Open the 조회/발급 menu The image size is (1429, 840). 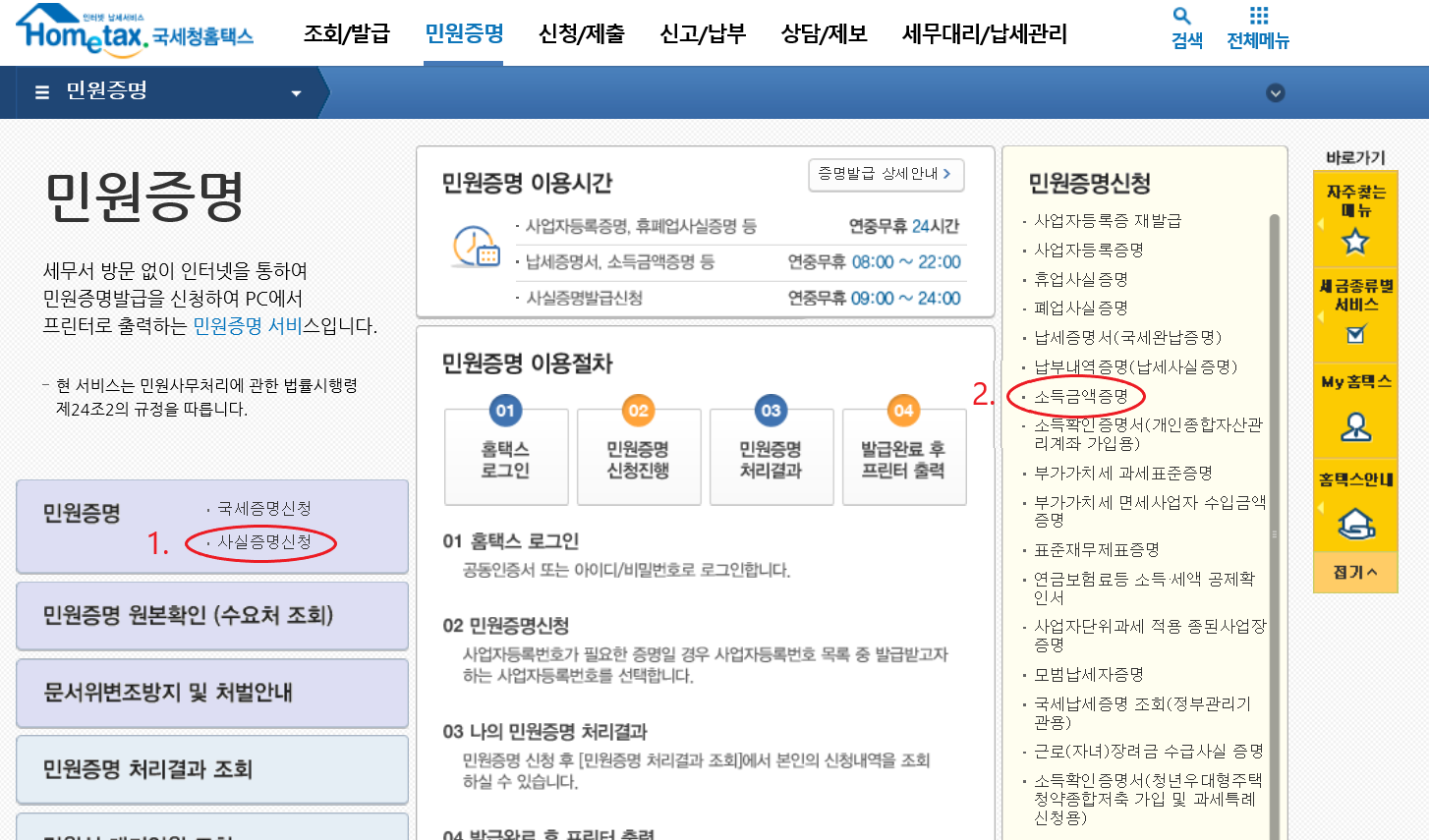[x=346, y=34]
